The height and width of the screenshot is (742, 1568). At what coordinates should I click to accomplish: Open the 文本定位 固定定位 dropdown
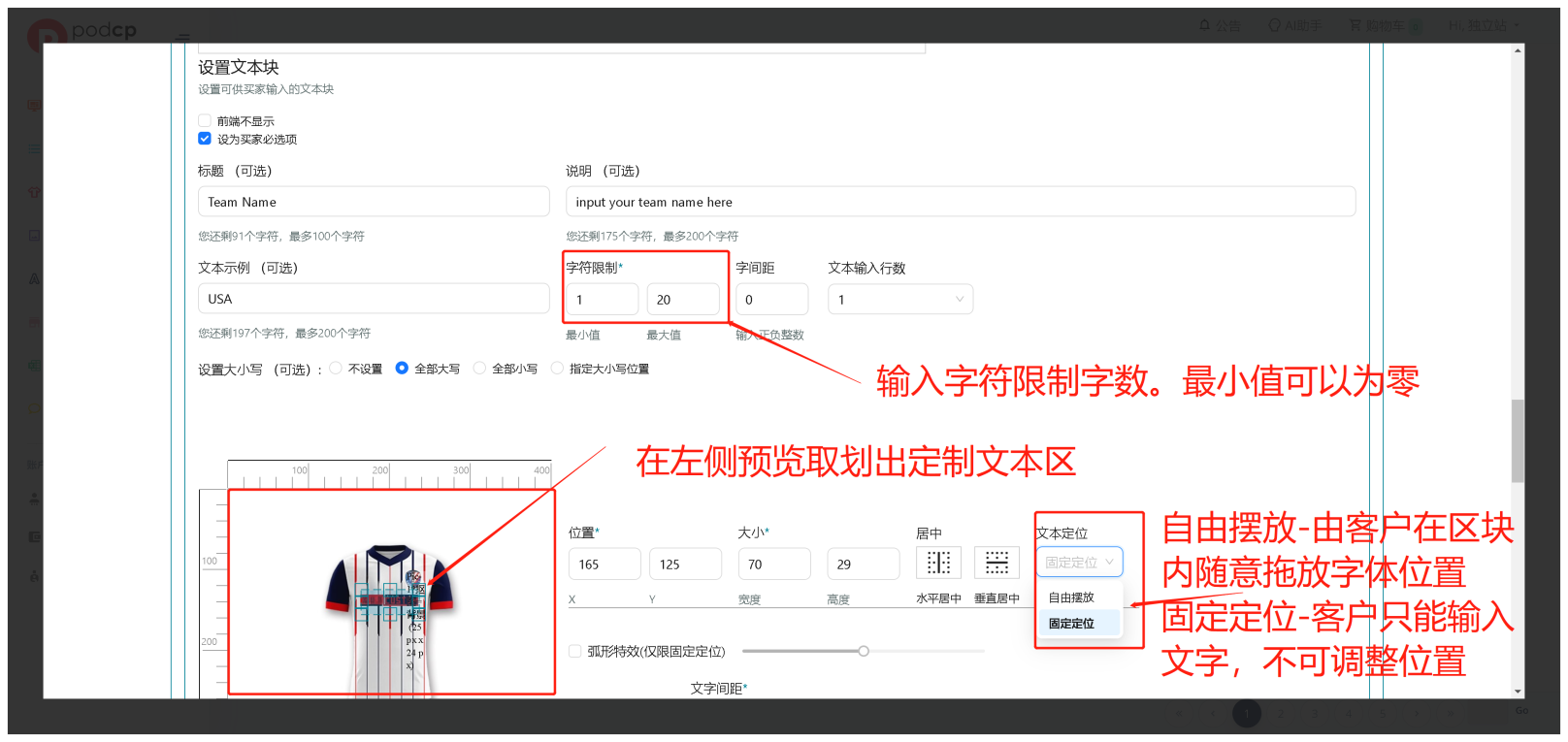[1079, 563]
